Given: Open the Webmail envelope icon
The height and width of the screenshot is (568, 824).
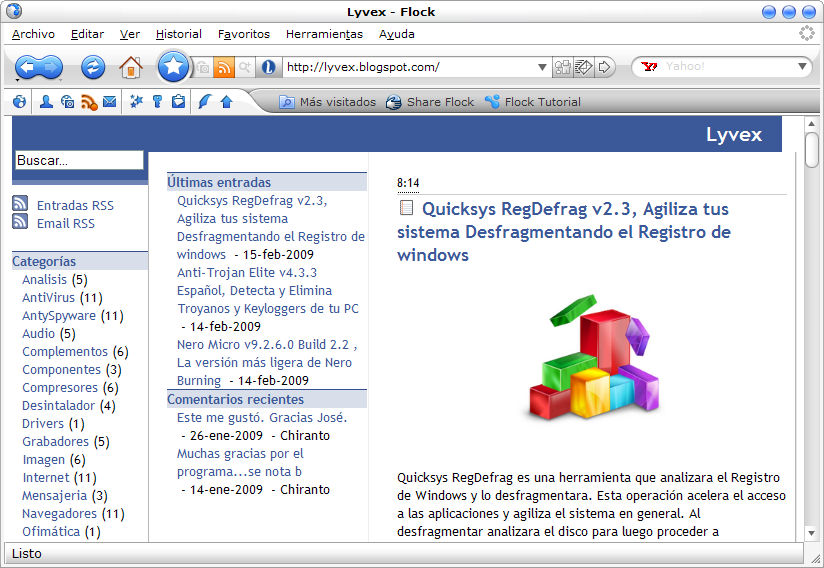Looking at the screenshot, I should (x=109, y=101).
